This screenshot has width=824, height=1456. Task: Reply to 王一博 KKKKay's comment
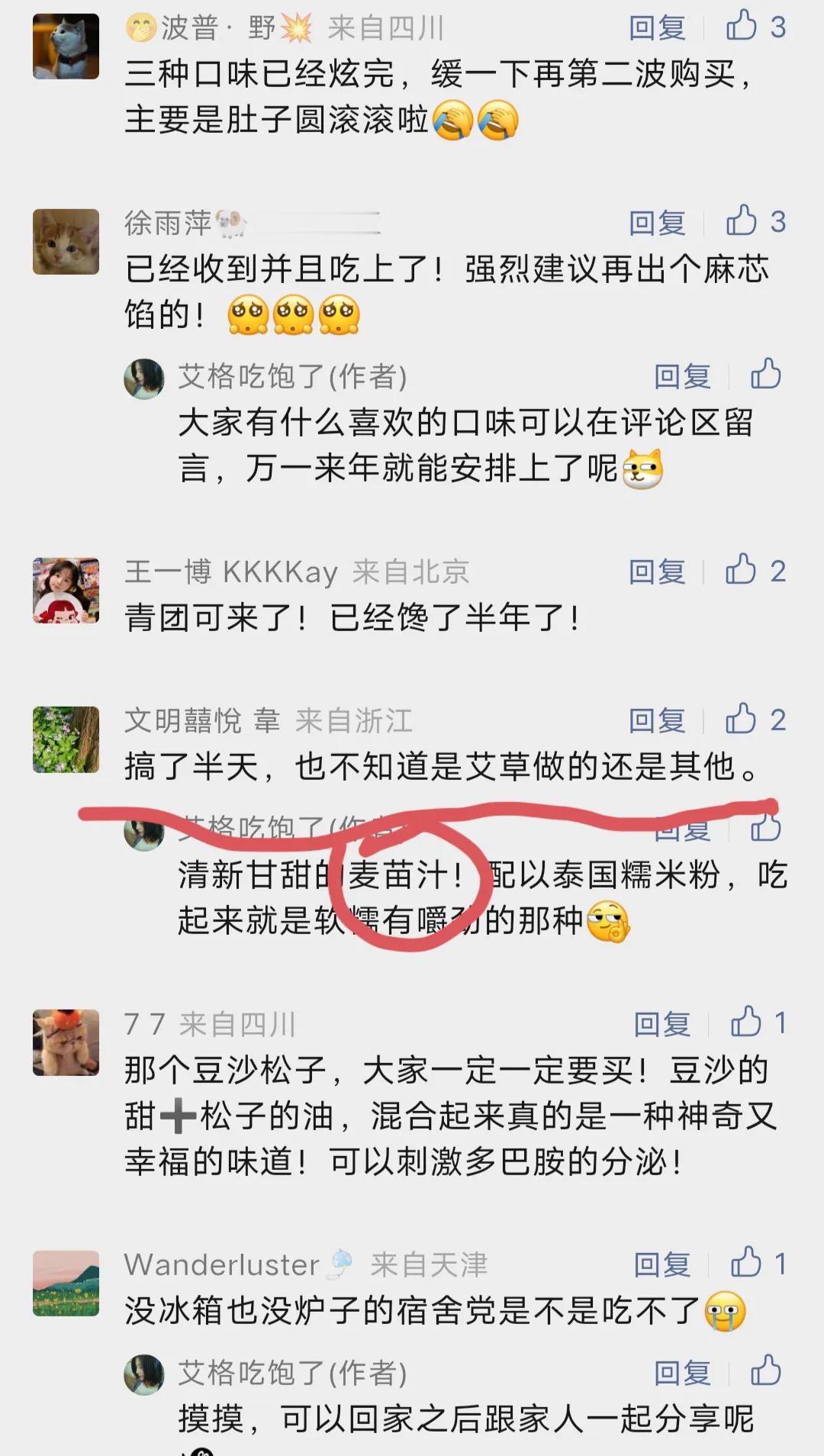(x=657, y=572)
